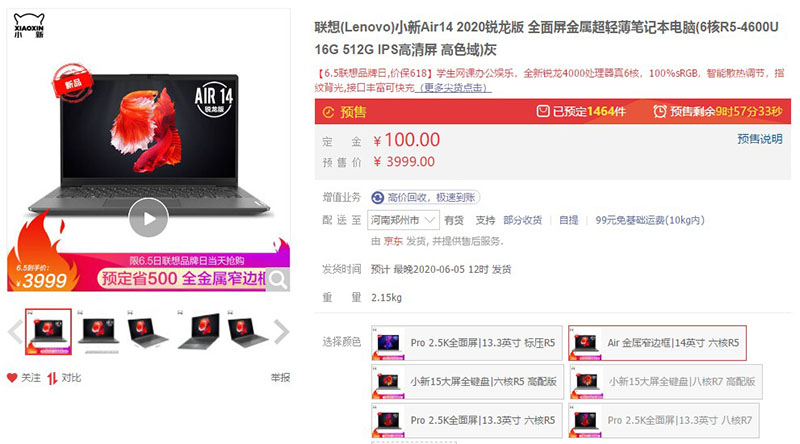Select Air 金属窄边框 14英寸 六核R5 option

(657, 342)
